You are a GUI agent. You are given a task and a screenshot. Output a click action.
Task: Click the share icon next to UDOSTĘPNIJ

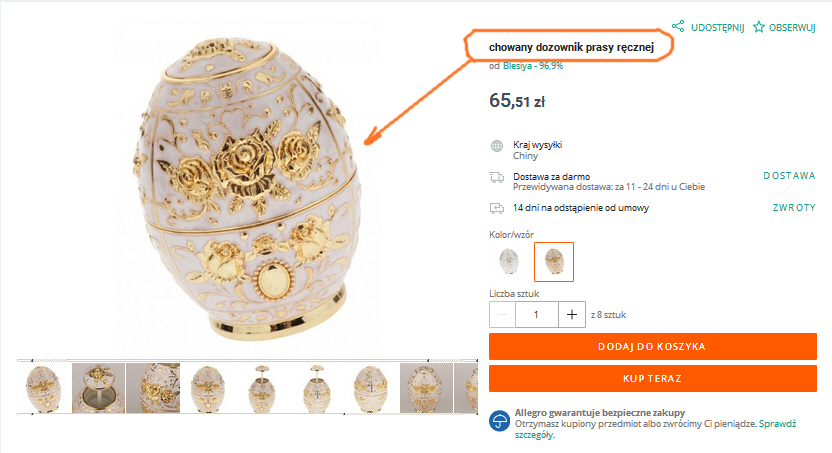pyautogui.click(x=678, y=27)
